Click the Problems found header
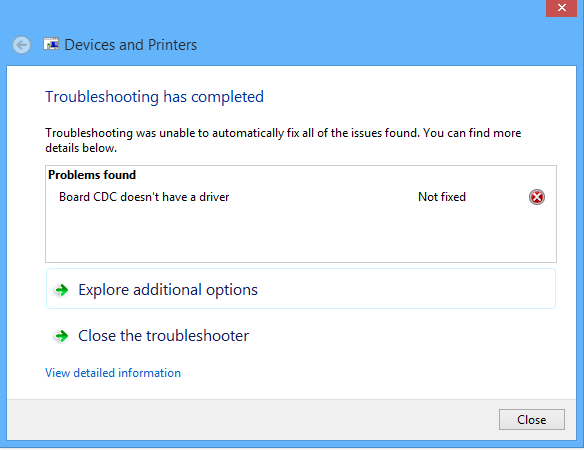The image size is (584, 450). point(92,175)
